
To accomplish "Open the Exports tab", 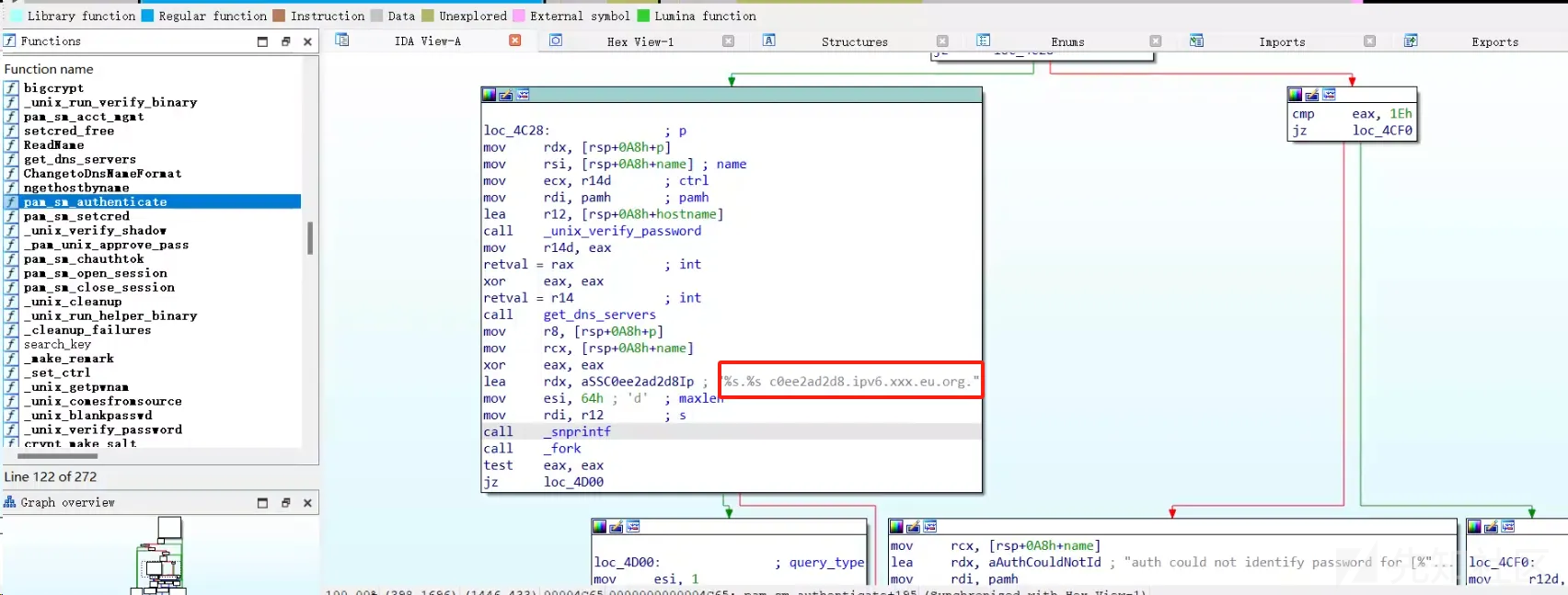I will [1494, 41].
